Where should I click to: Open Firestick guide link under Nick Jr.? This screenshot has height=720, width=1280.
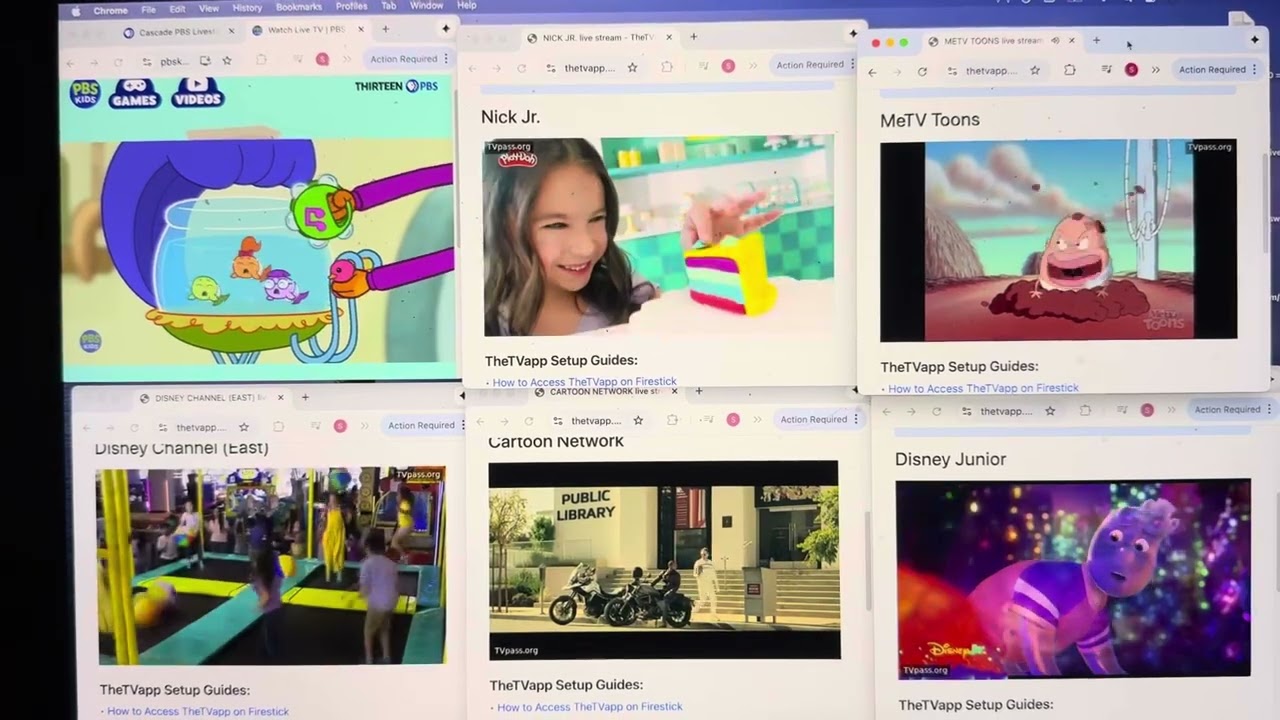coord(584,382)
